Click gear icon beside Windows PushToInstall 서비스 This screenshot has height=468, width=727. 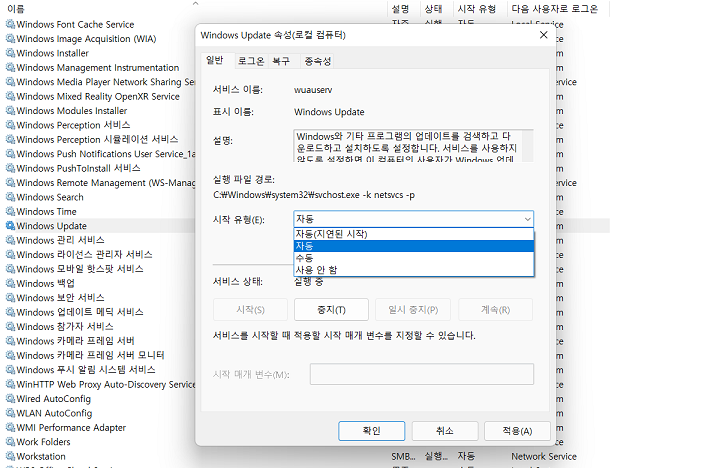pos(10,168)
